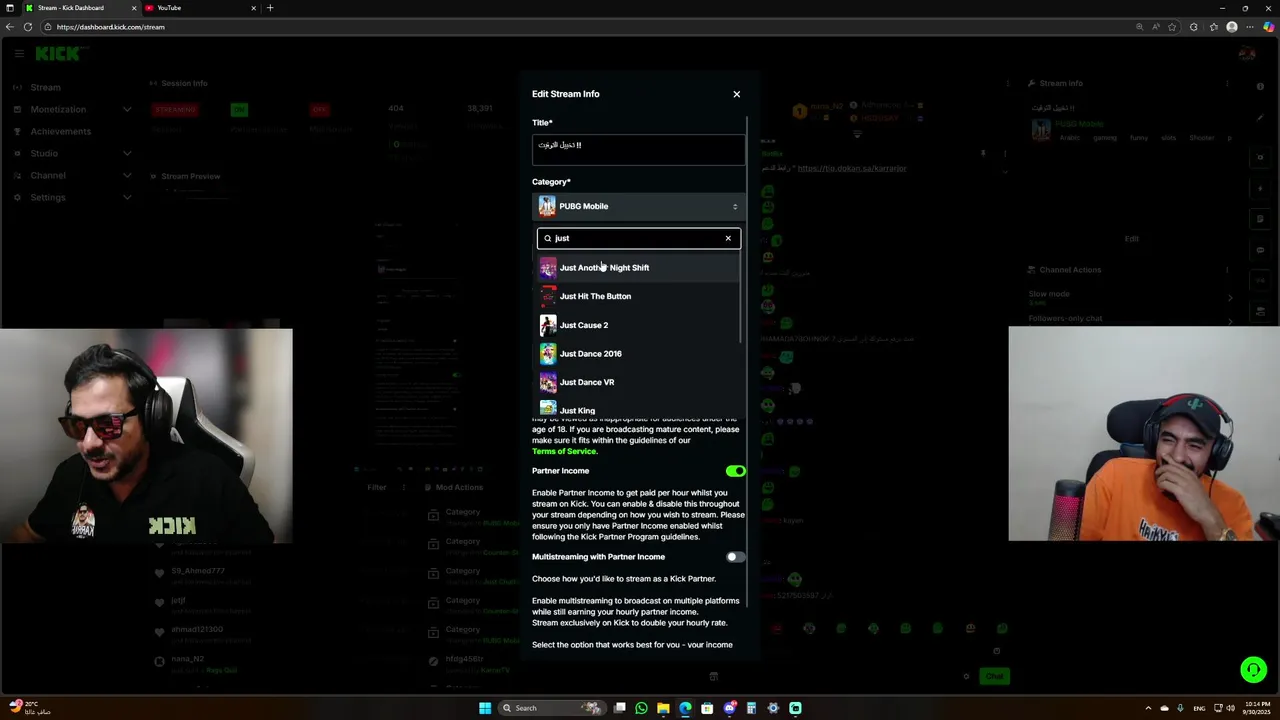Open the Terms of Service link

pos(565,451)
